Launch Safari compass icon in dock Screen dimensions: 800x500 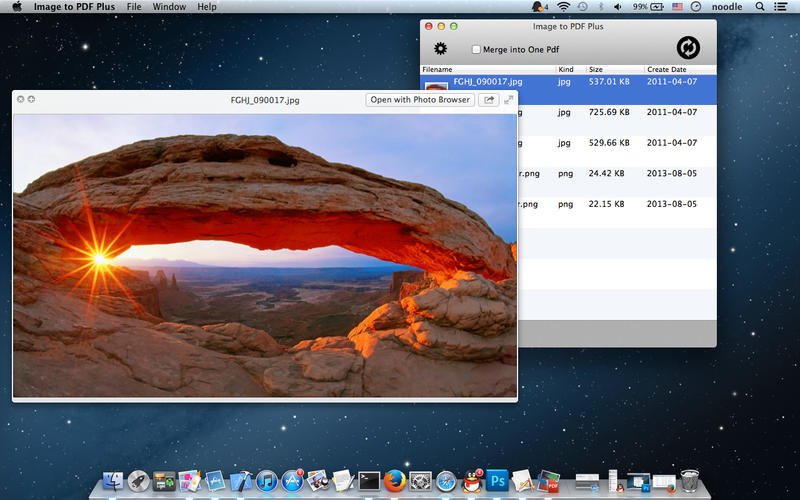pyautogui.click(x=446, y=481)
